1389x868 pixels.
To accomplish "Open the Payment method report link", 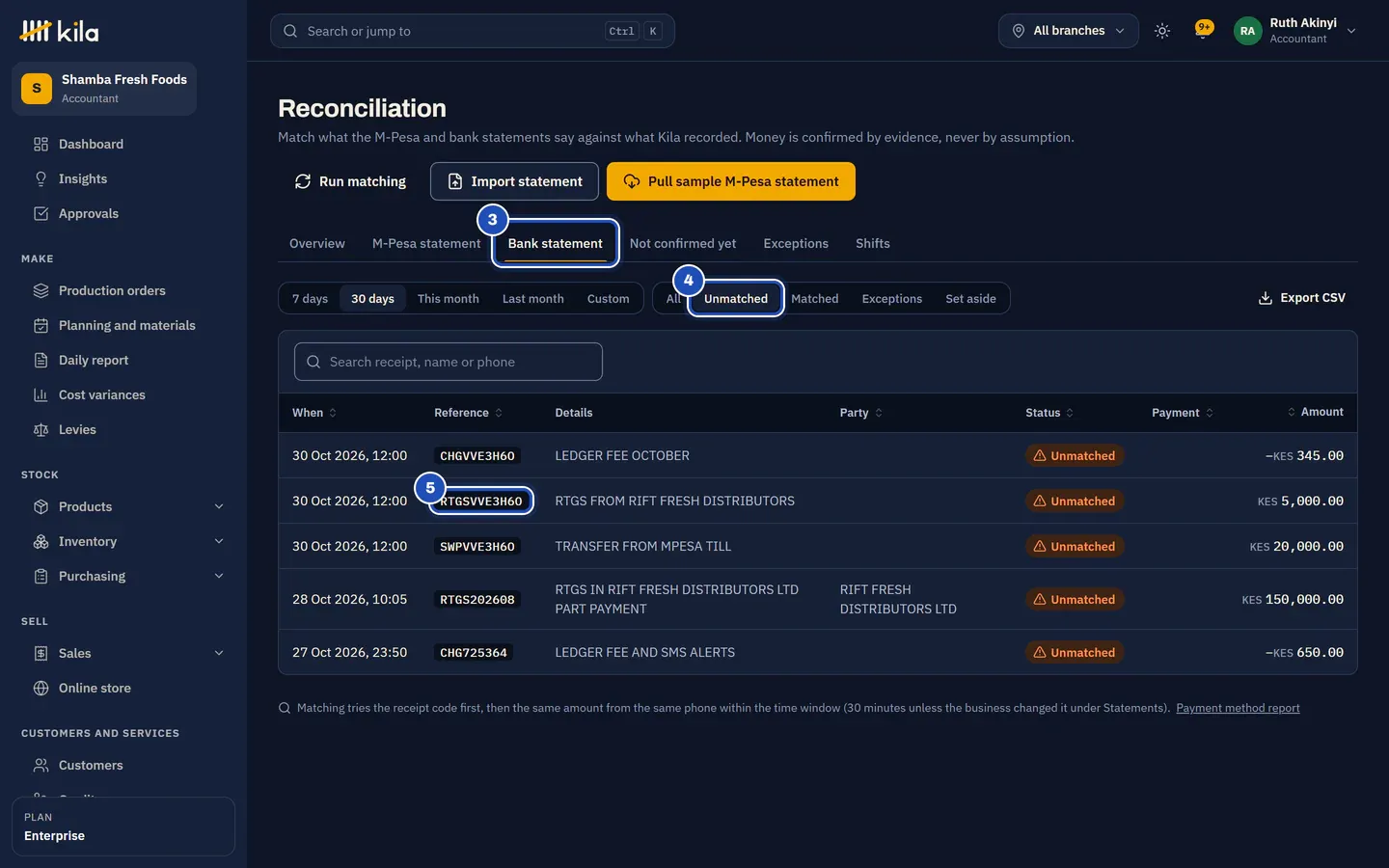I will point(1238,708).
